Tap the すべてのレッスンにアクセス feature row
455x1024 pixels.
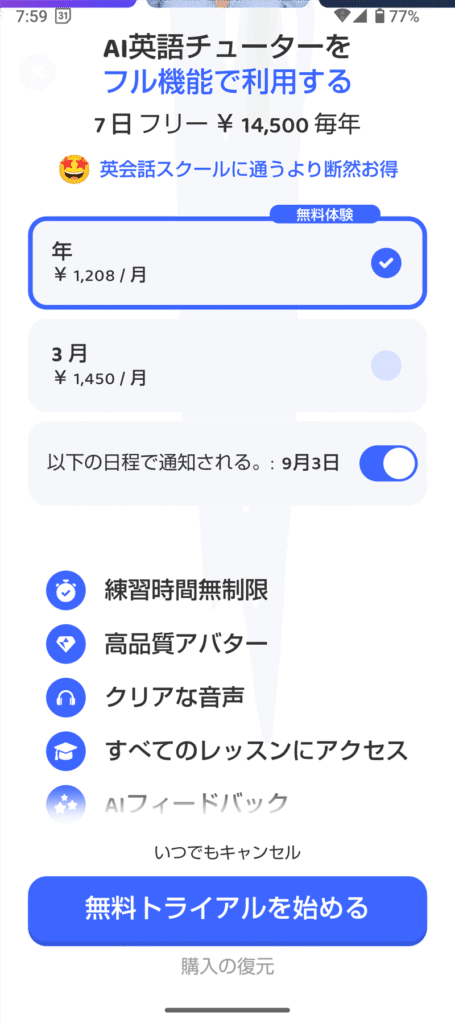coord(227,751)
